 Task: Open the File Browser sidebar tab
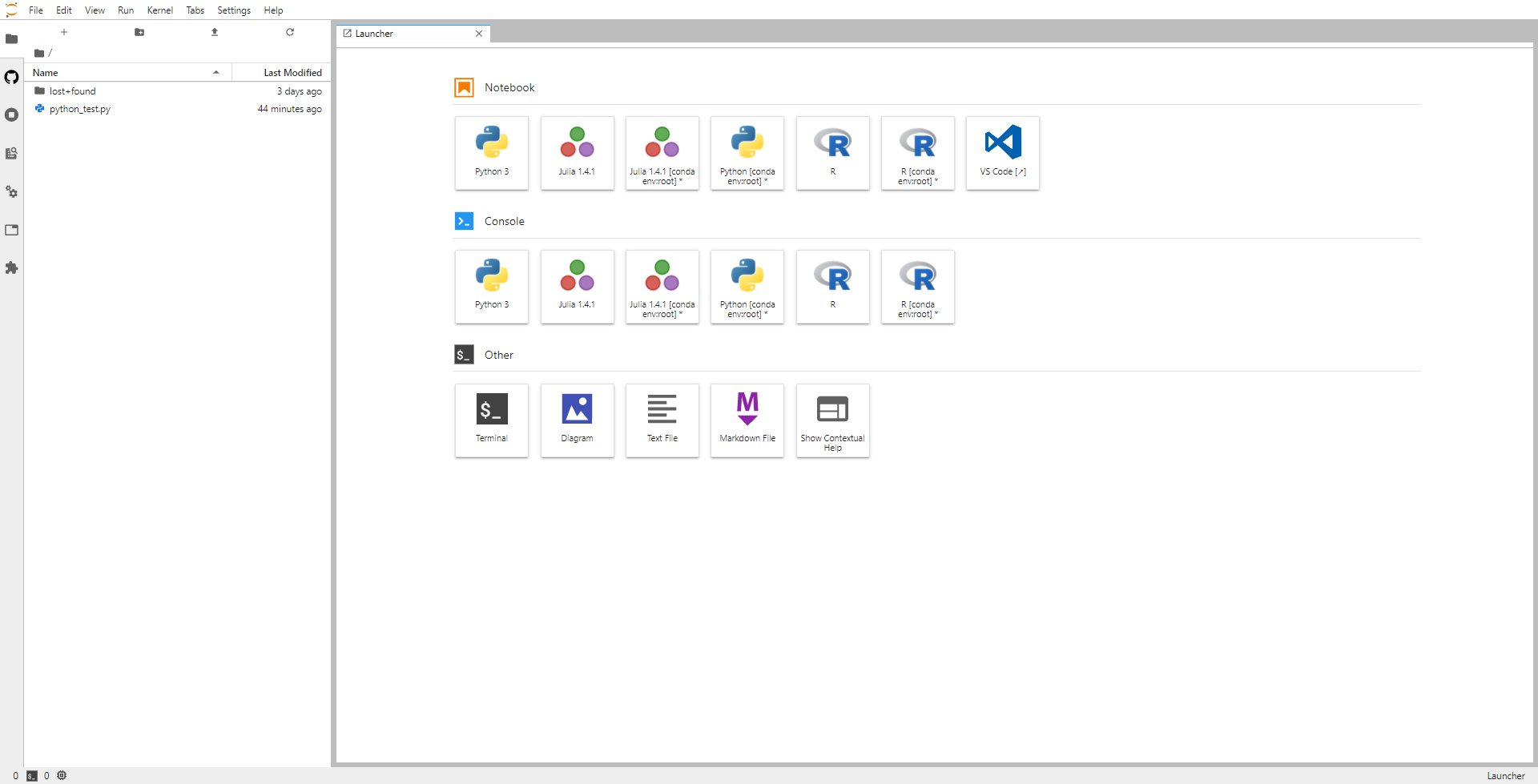click(11, 38)
